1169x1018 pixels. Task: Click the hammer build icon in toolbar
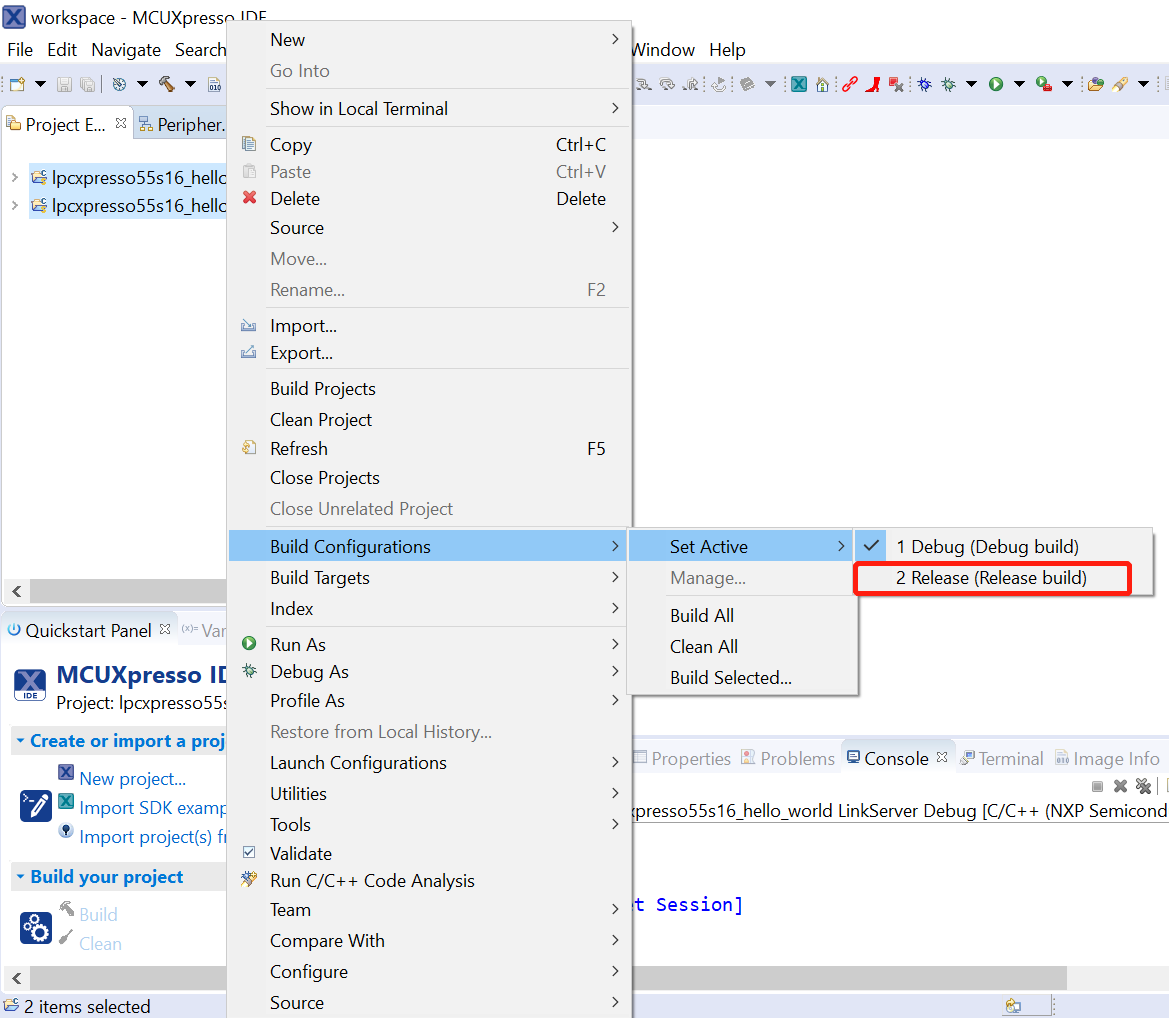point(166,85)
